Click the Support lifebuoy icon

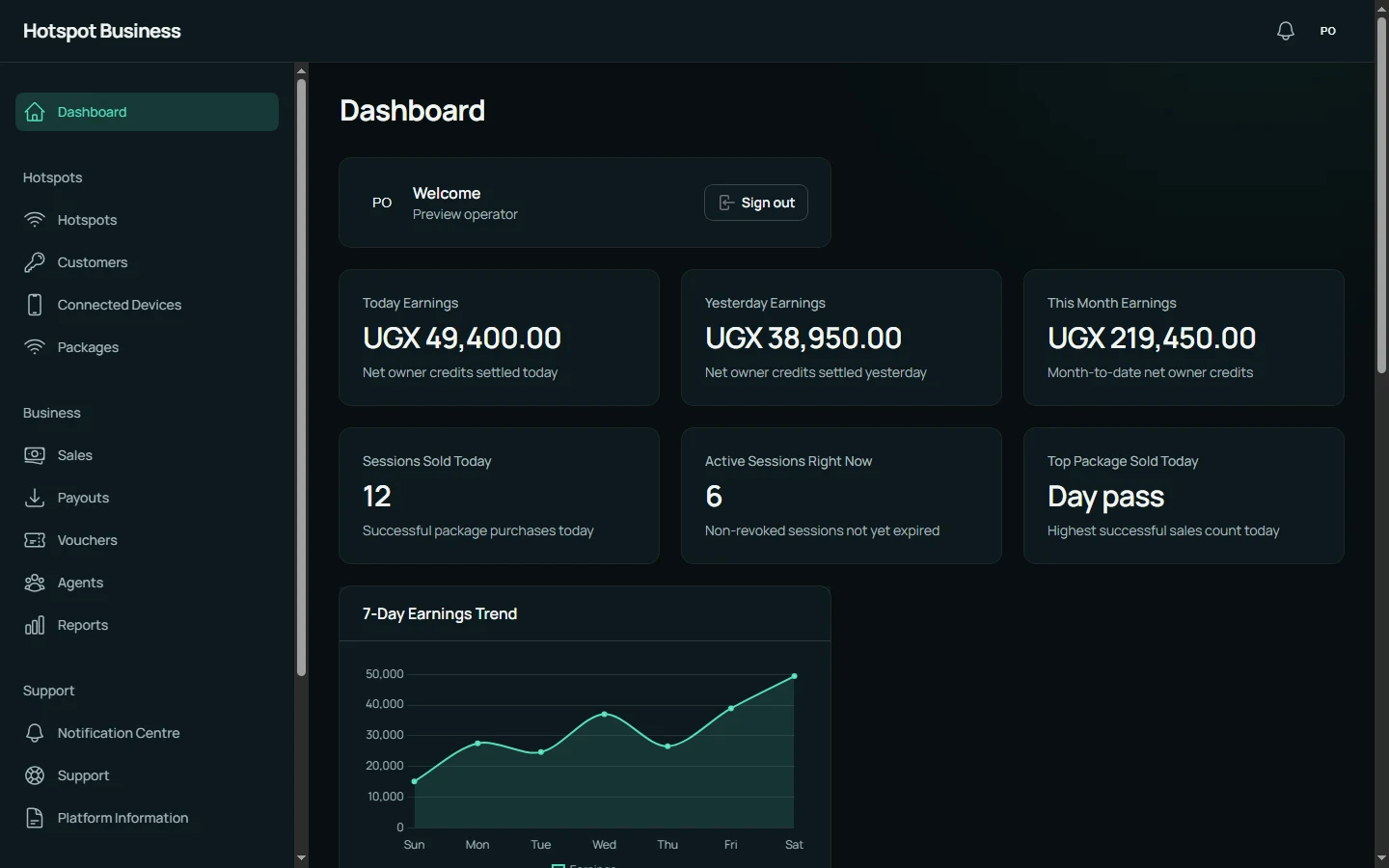coord(35,775)
